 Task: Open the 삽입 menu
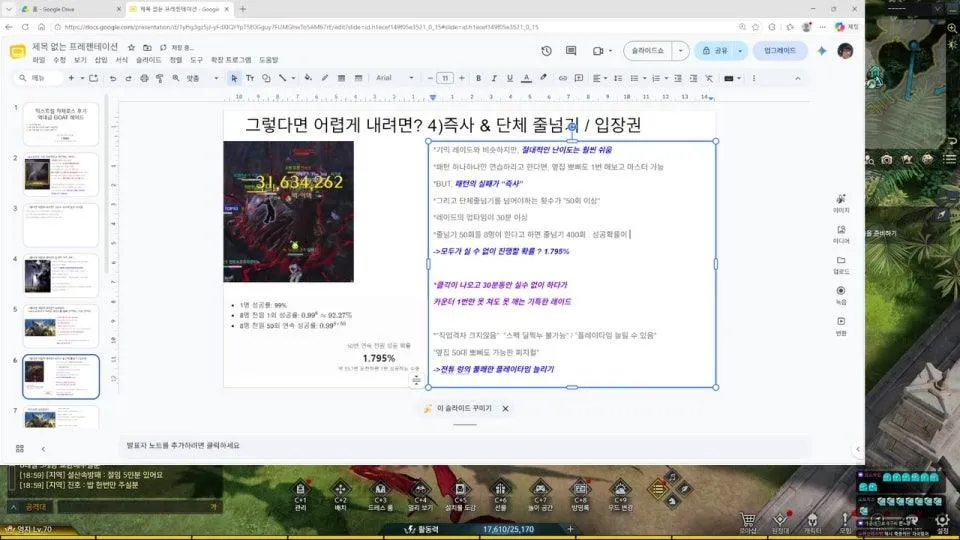101,60
